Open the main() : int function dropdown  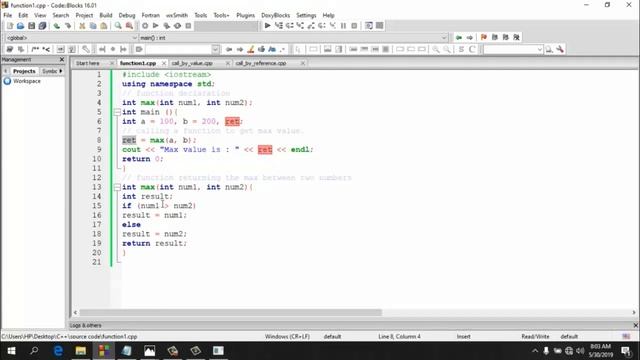click(x=293, y=38)
